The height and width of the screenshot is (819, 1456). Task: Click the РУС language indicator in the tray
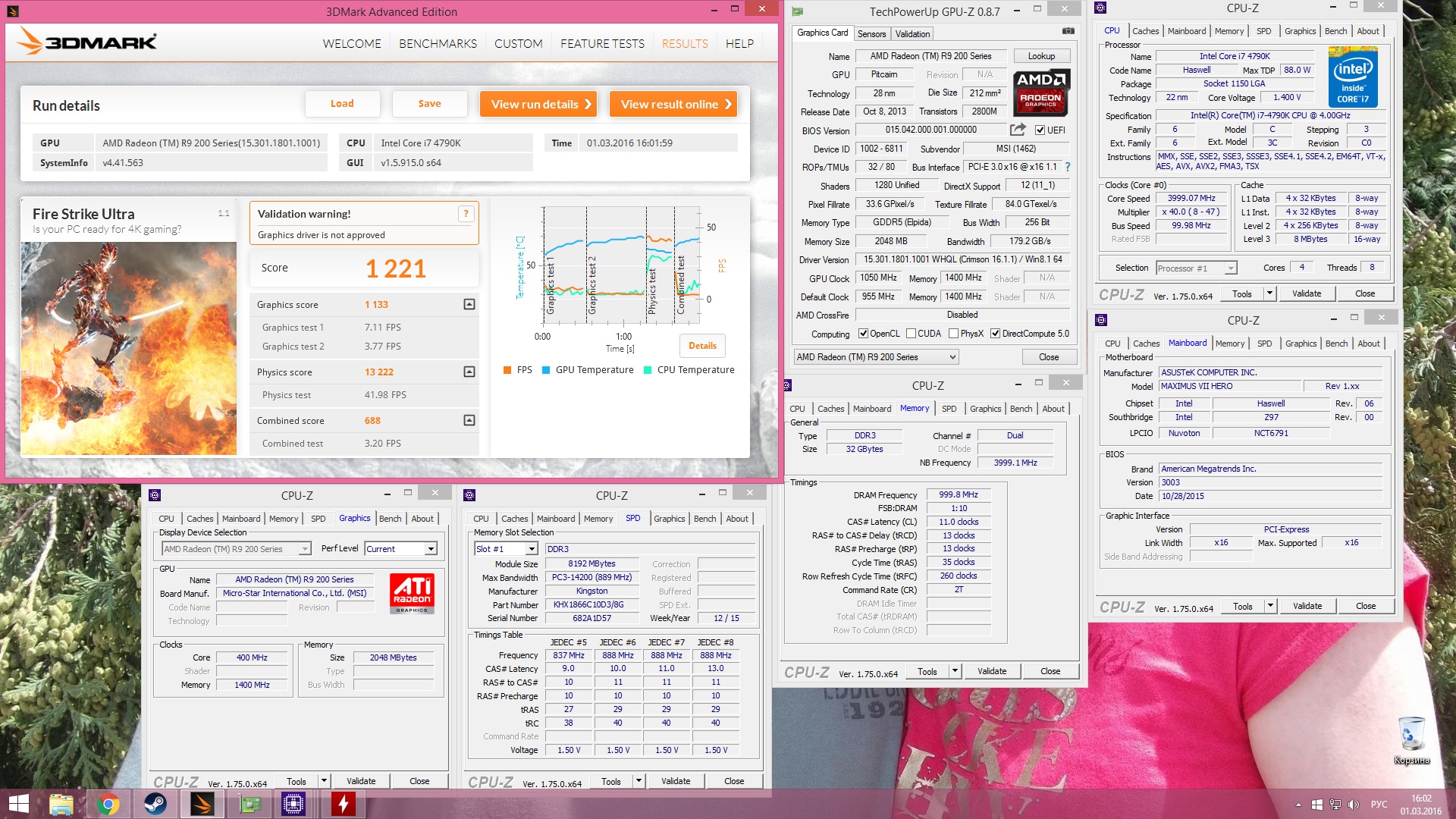click(1379, 805)
